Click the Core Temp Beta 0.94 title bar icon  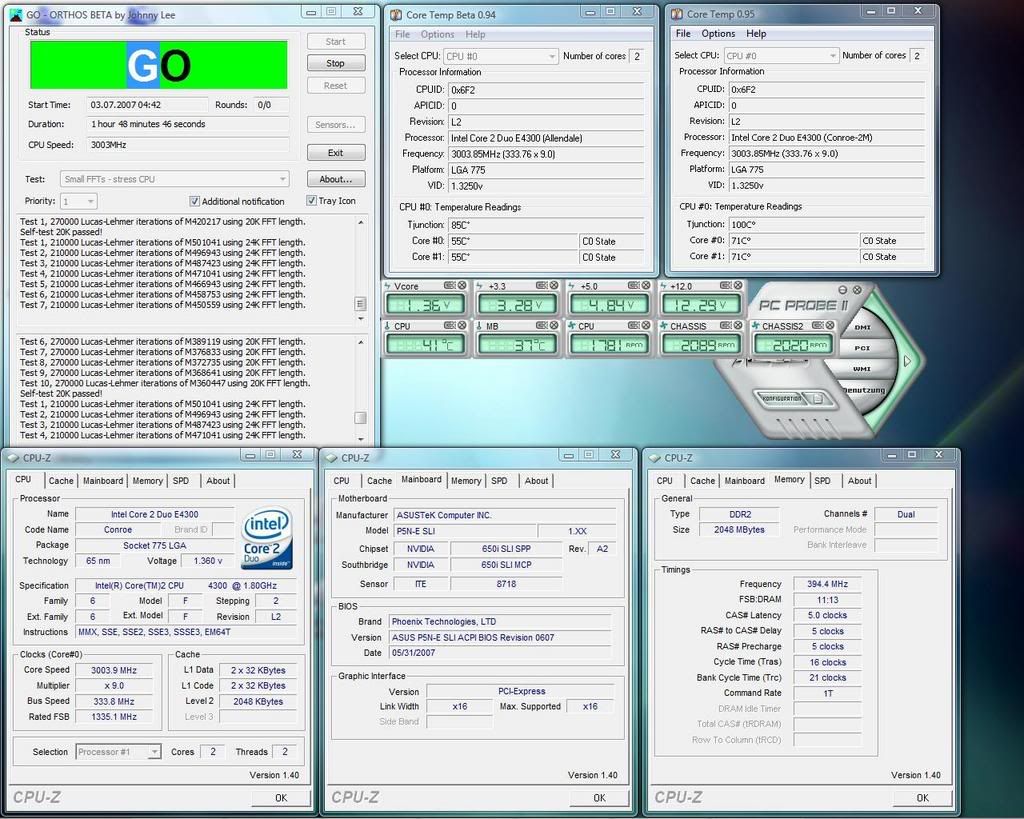pyautogui.click(x=396, y=14)
